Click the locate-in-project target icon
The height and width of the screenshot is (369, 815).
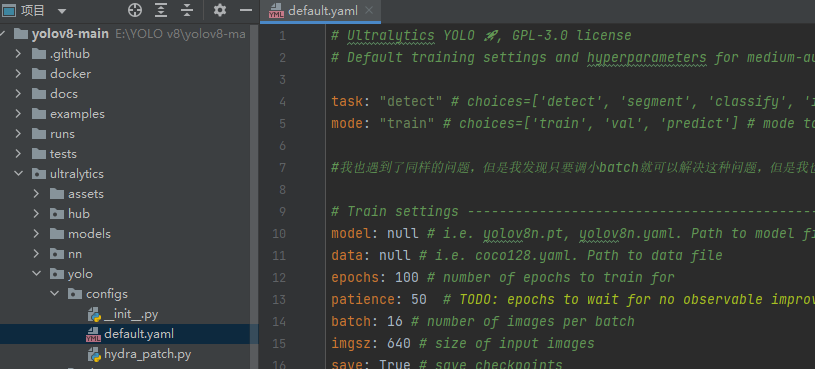pos(135,10)
